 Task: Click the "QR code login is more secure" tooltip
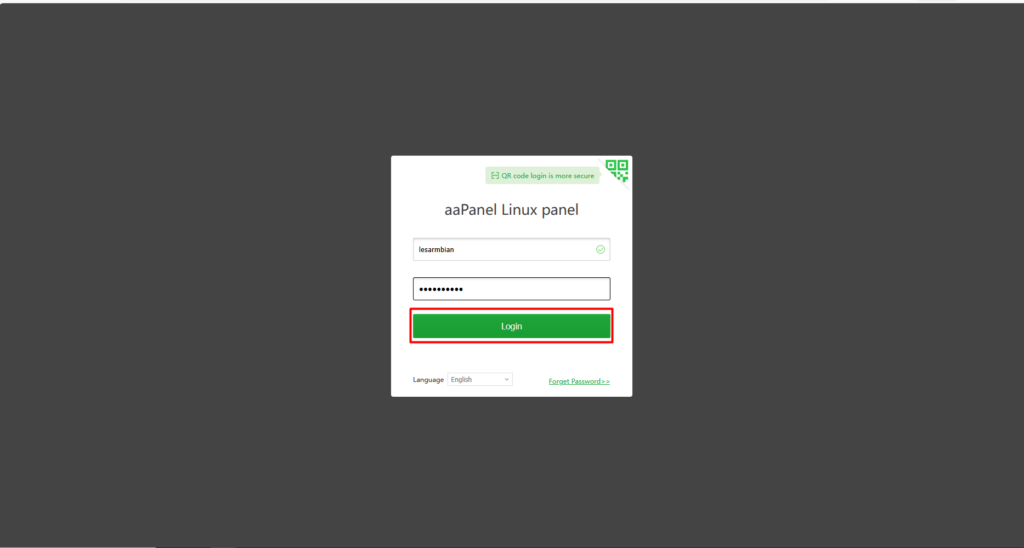(543, 176)
